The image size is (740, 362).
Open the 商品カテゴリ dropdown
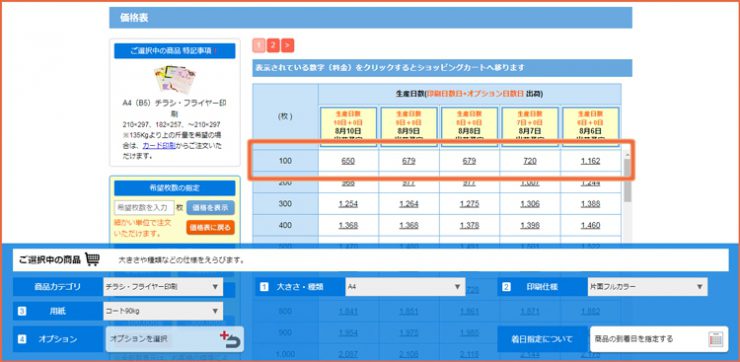[x=163, y=286]
